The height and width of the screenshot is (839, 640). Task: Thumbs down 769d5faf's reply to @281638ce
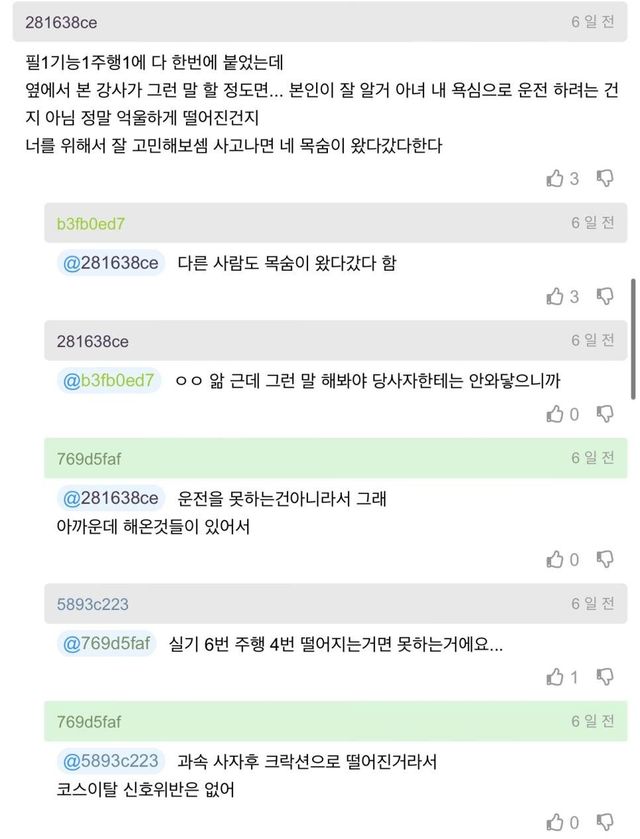pos(605,560)
